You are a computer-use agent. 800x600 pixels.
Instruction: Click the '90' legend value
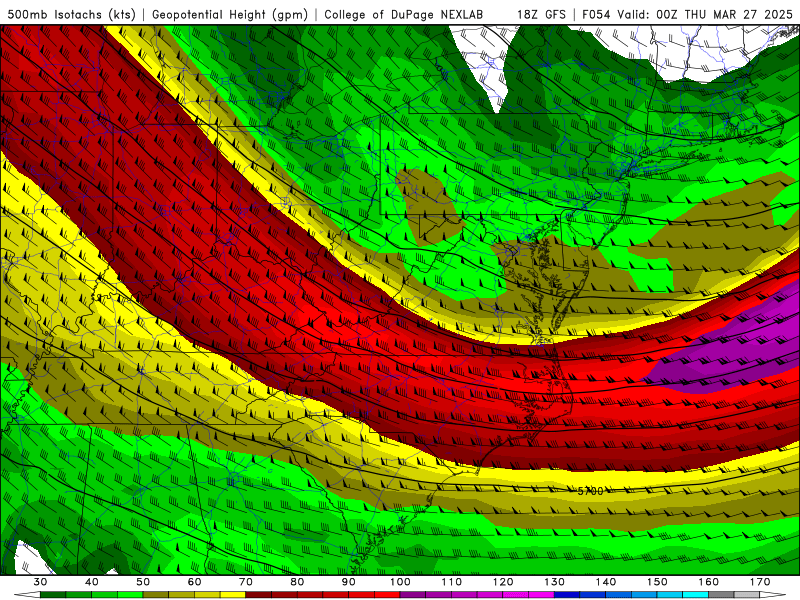click(348, 582)
